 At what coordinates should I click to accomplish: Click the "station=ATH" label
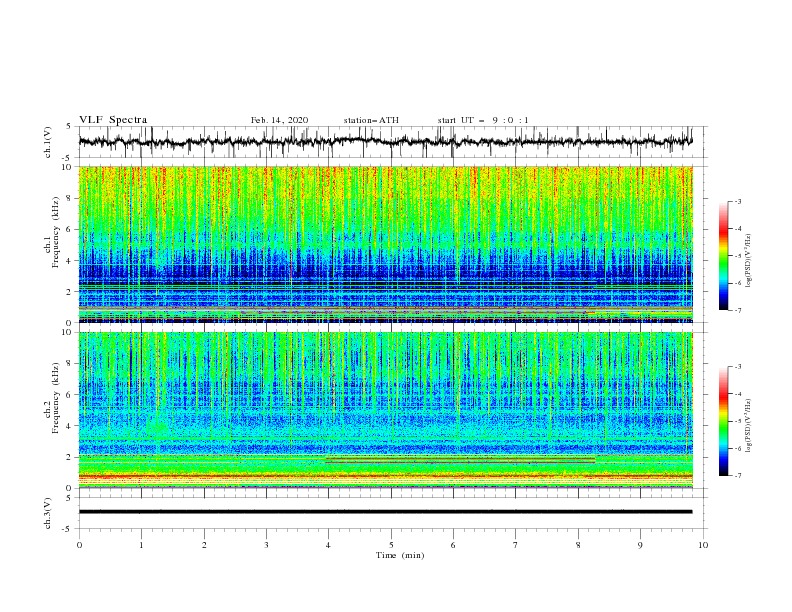371,120
